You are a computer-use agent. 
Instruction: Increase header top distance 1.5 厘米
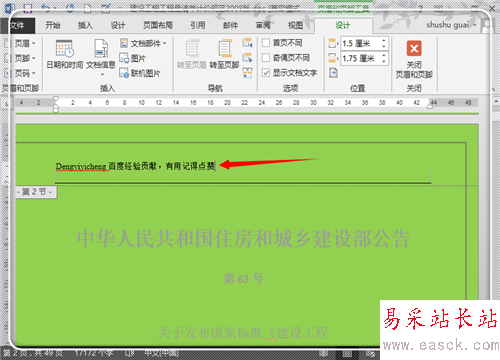(383, 40)
